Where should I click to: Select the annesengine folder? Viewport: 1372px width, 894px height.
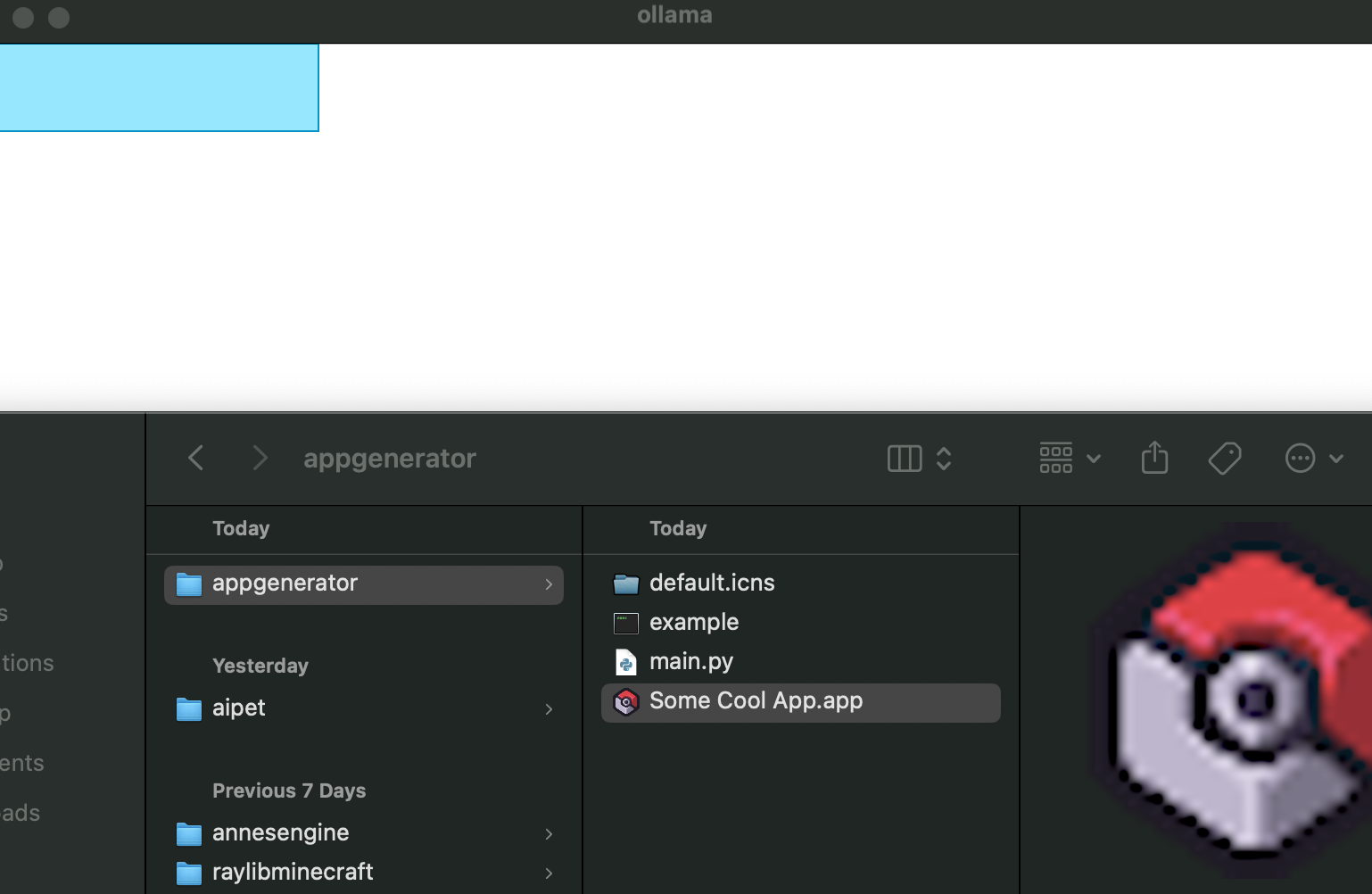[x=364, y=834]
